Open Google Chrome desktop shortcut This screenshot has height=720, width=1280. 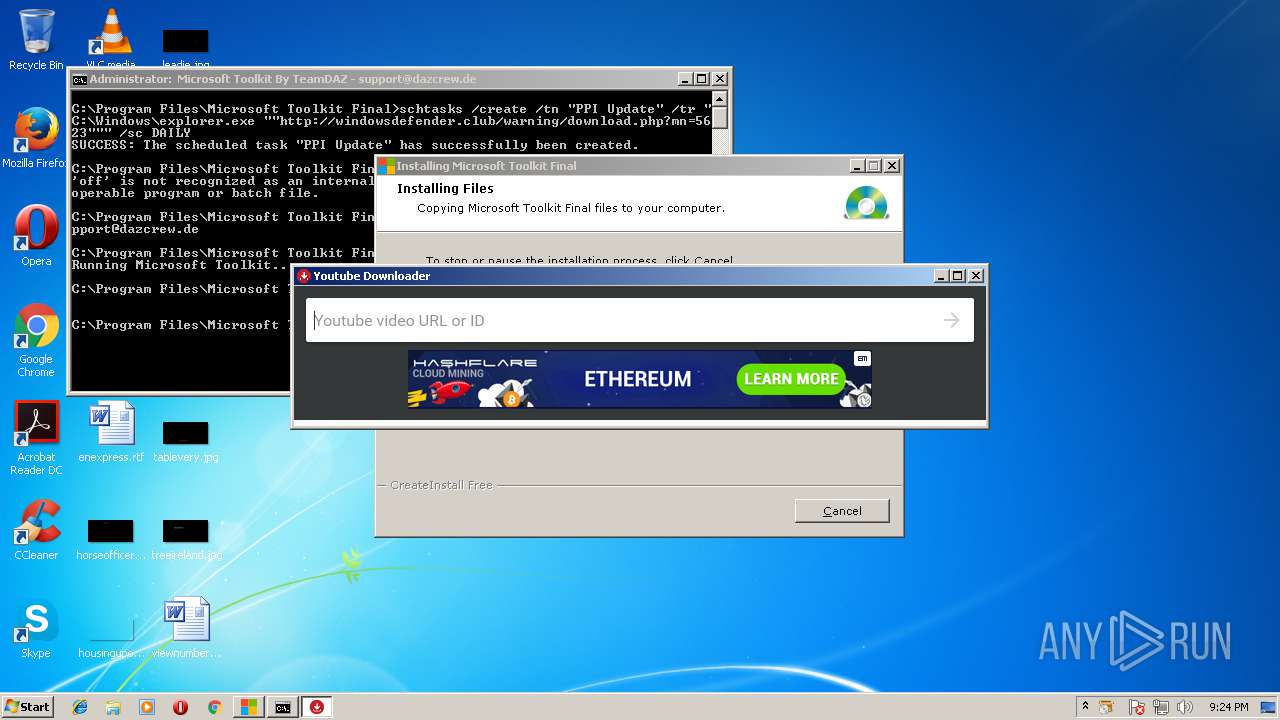click(36, 340)
